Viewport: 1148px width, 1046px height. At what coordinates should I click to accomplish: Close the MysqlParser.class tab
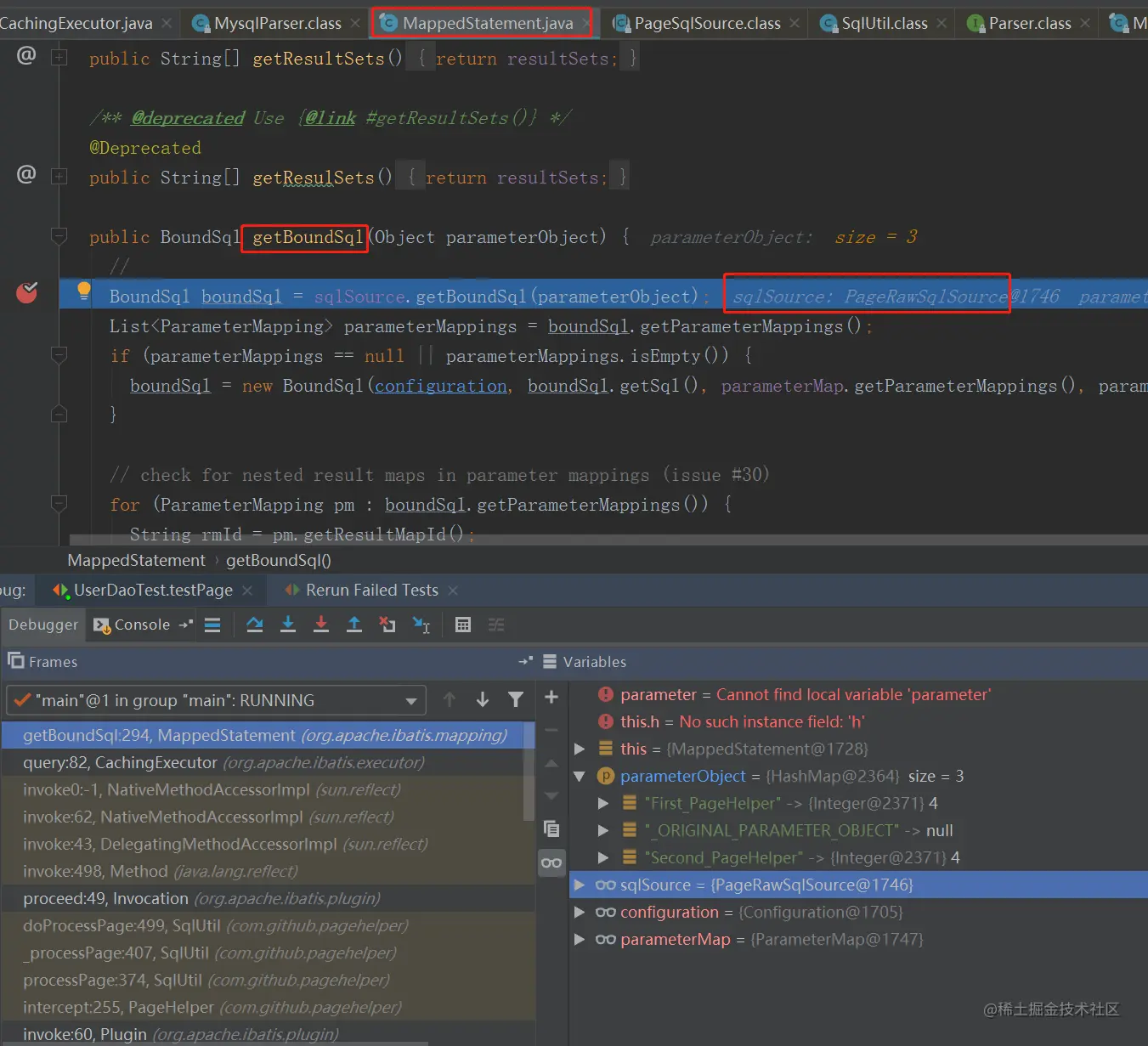[x=355, y=23]
